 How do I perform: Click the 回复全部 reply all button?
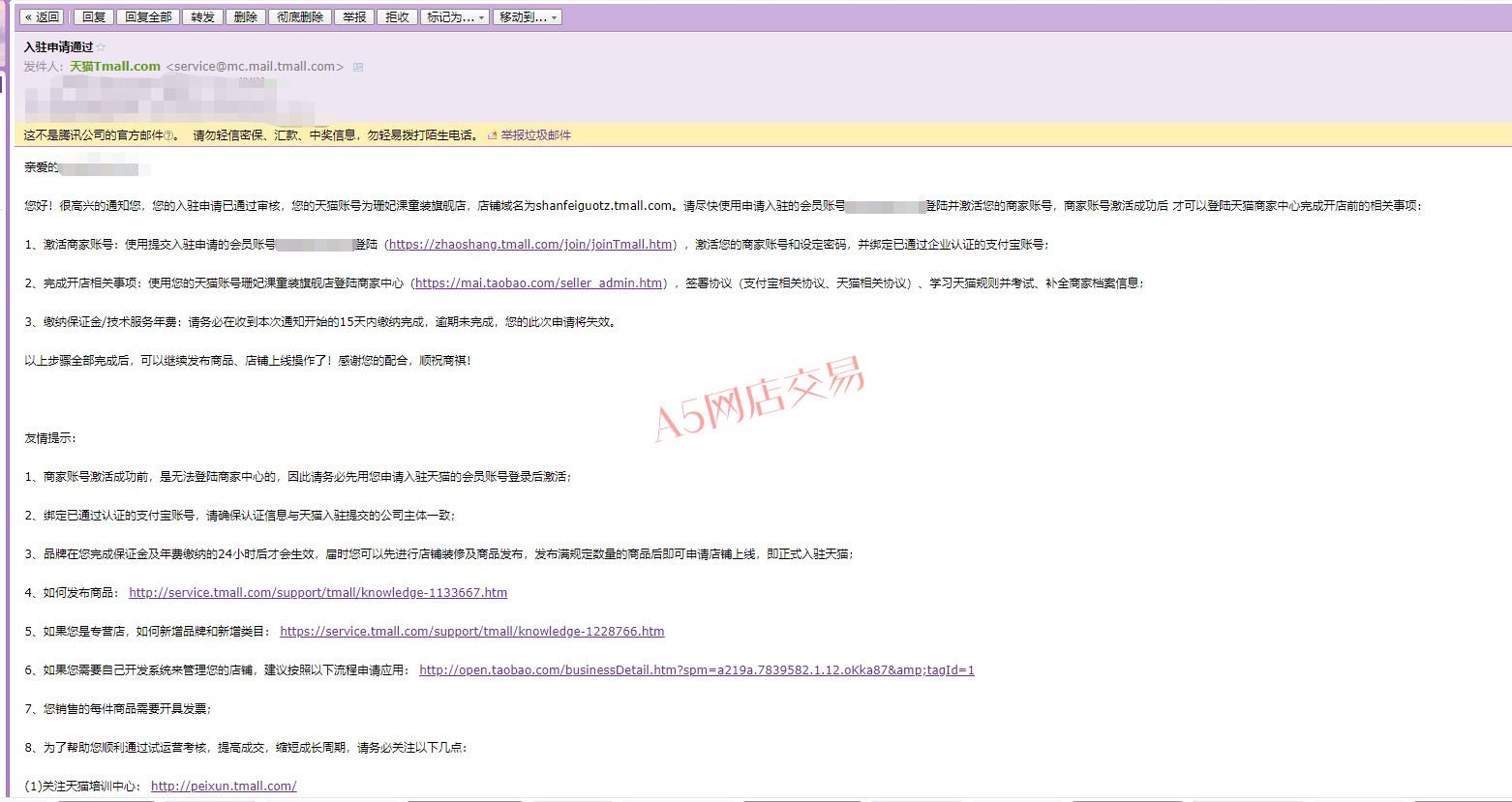pos(148,16)
